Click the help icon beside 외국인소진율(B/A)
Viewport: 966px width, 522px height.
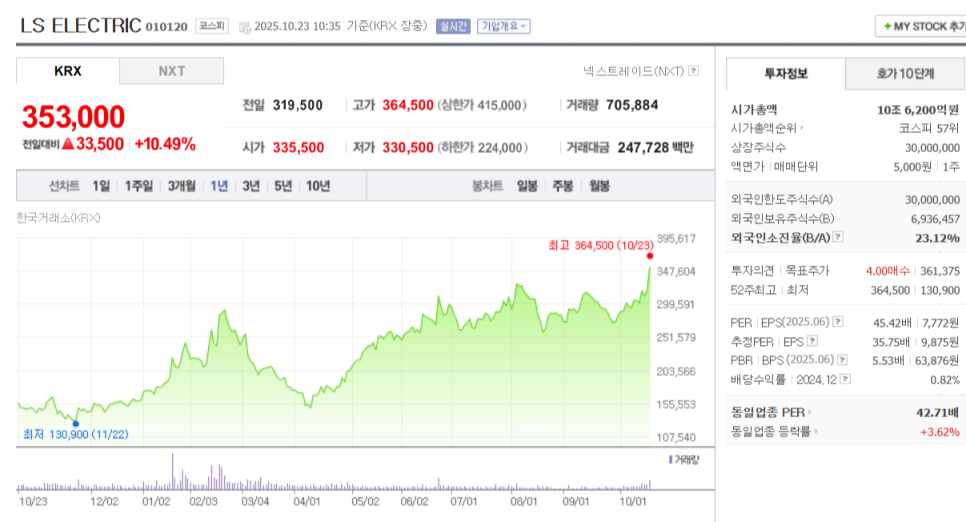(838, 237)
